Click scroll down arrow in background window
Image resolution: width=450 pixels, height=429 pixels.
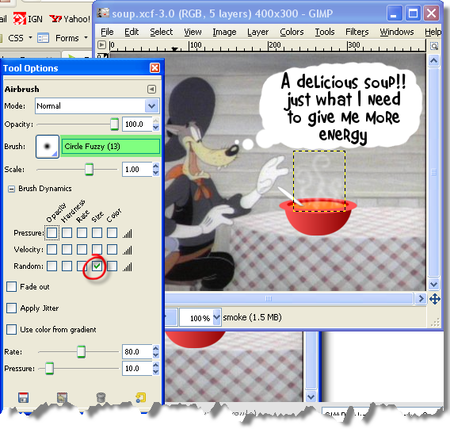click(311, 397)
